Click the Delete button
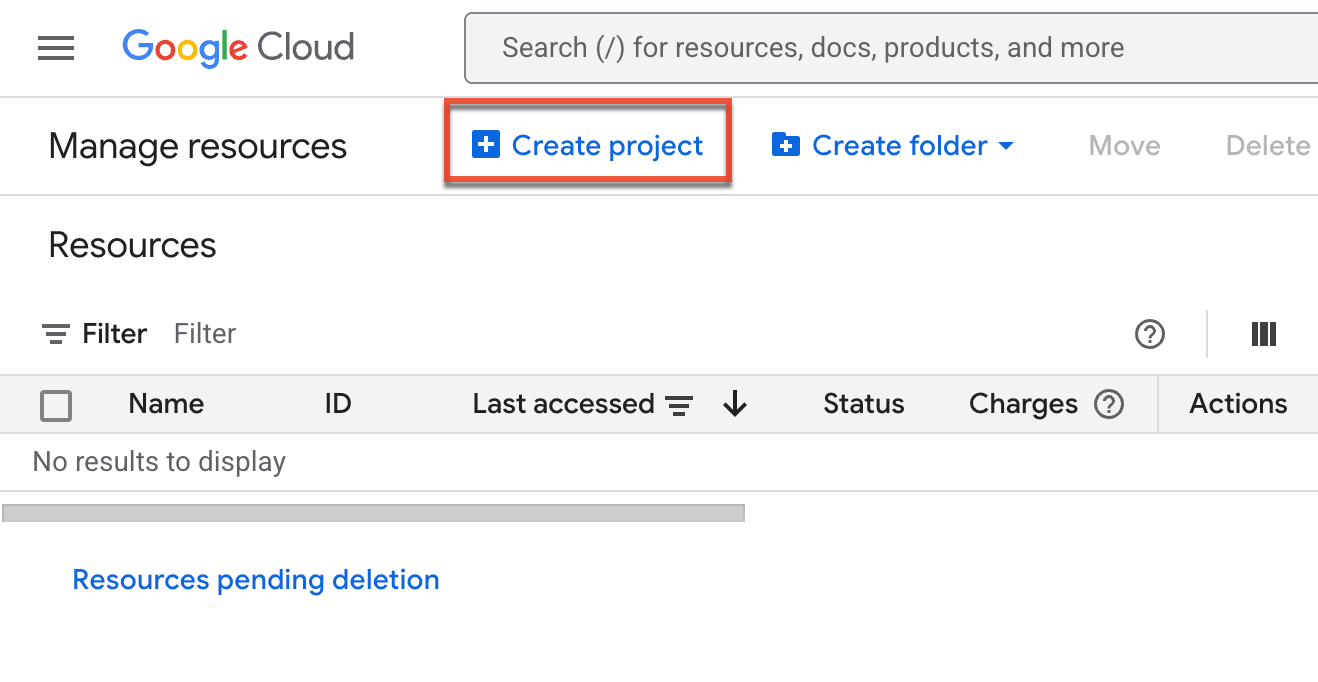 tap(1267, 146)
